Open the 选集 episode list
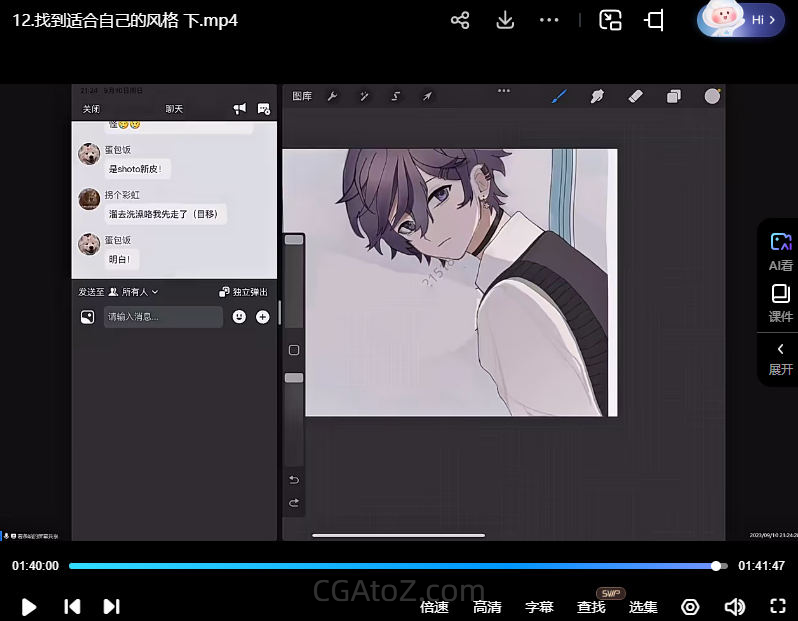Screen dimensions: 798x621 [x=643, y=607]
